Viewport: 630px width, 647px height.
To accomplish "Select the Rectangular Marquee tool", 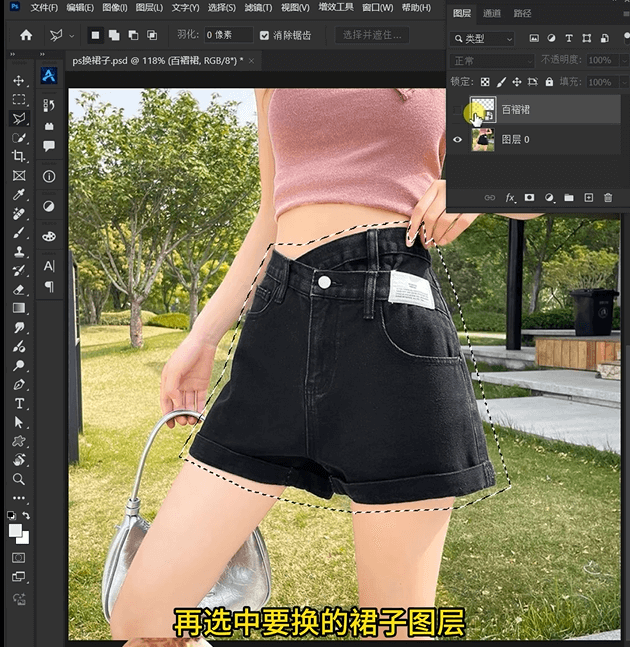I will coord(19,99).
